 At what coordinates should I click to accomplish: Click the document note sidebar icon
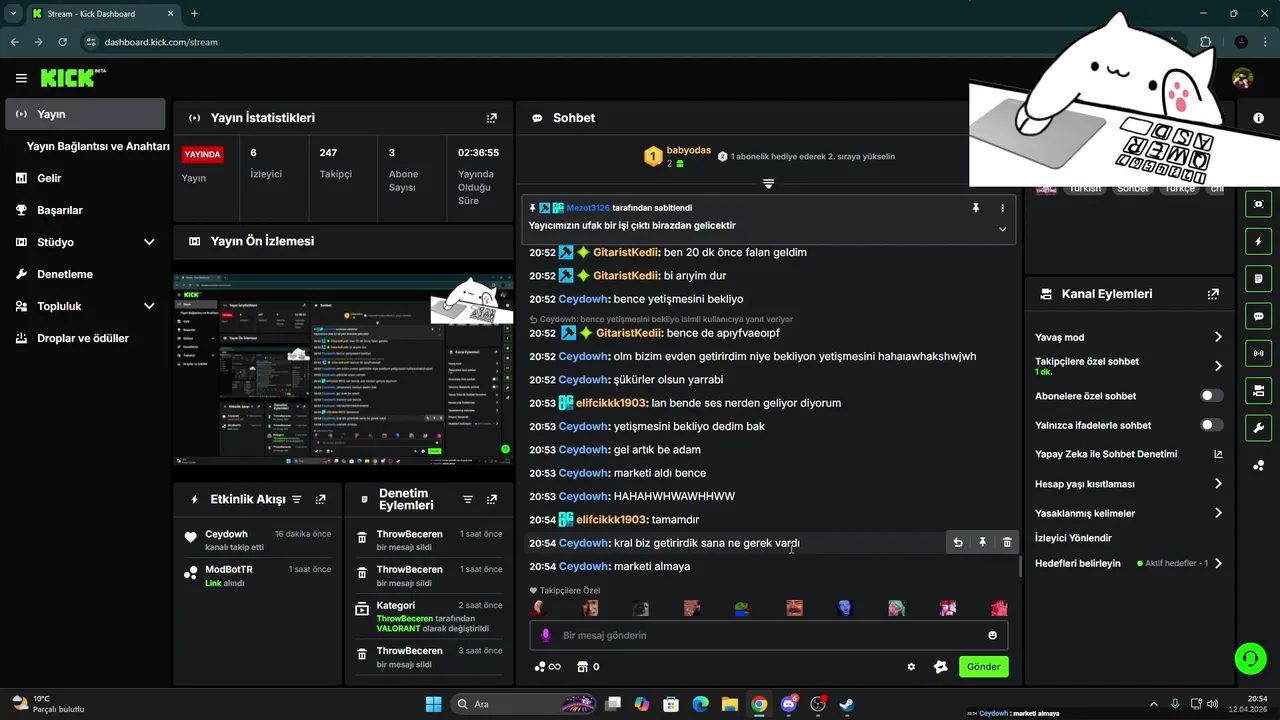pos(1258,278)
